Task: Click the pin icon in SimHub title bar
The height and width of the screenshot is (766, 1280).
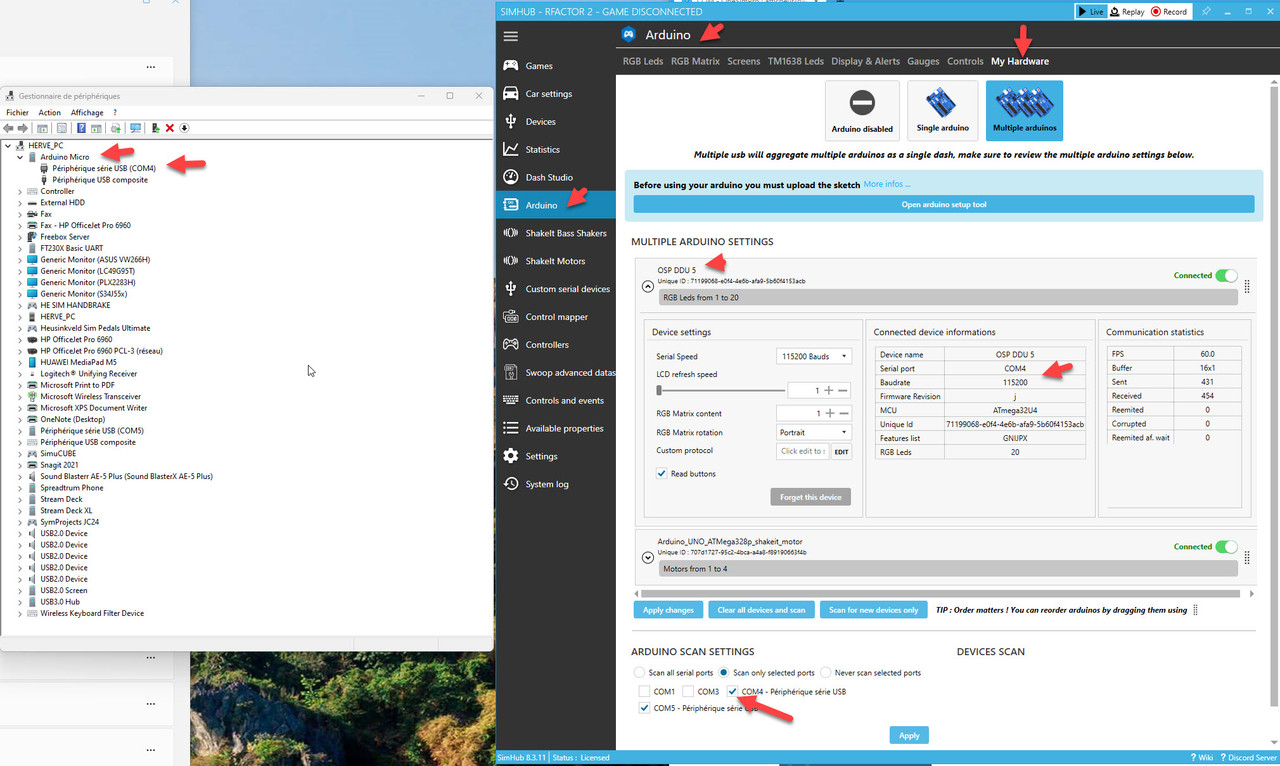Action: coord(1207,11)
